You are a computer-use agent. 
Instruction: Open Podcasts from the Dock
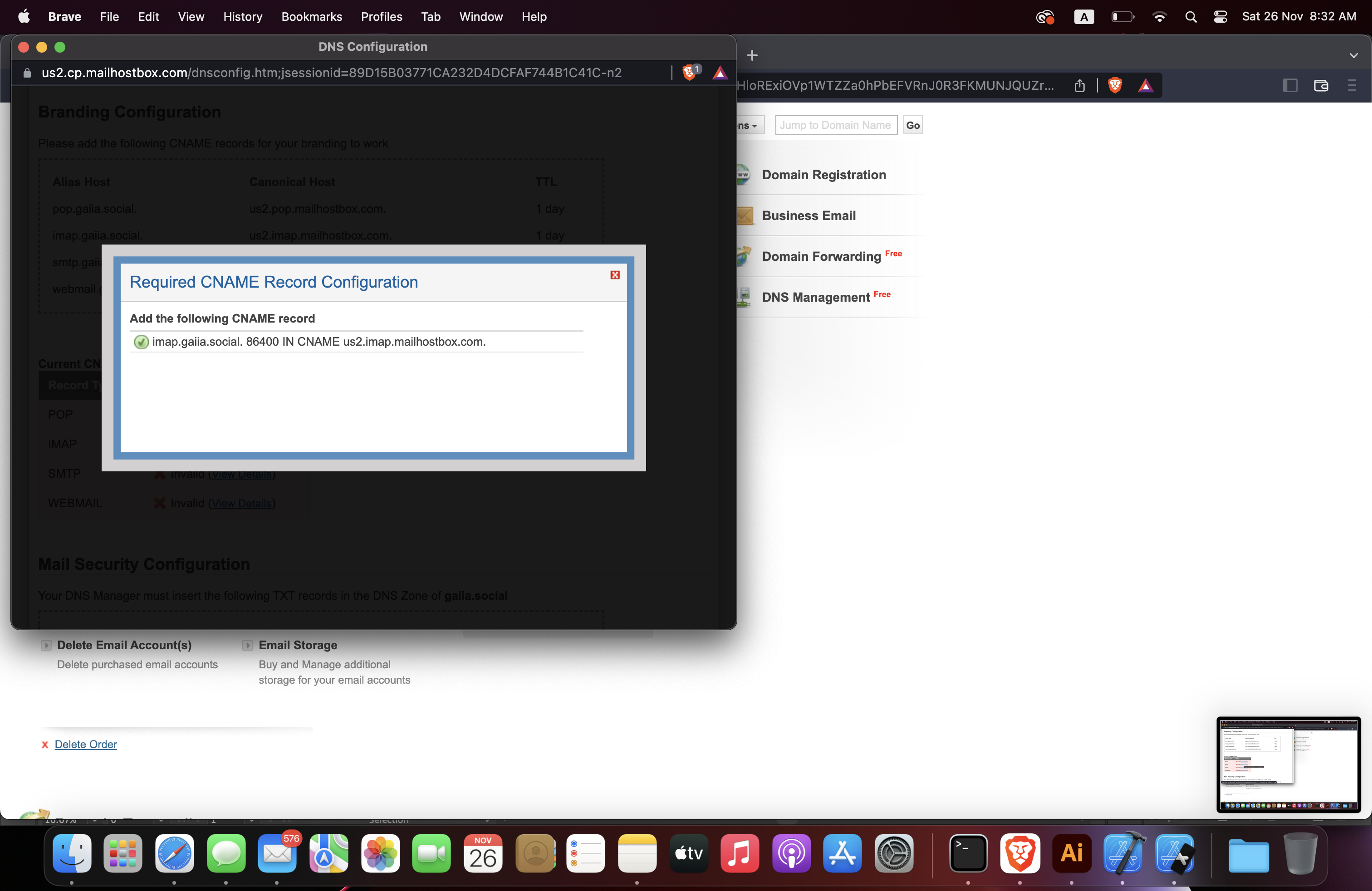click(791, 853)
